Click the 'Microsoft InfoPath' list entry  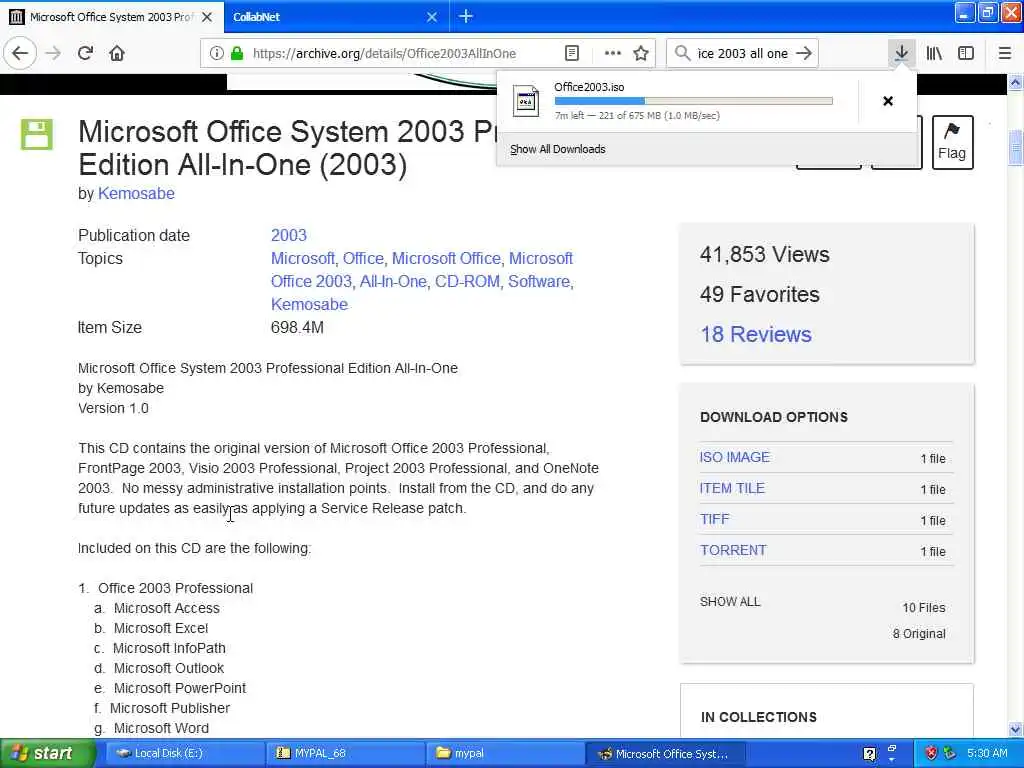[169, 648]
